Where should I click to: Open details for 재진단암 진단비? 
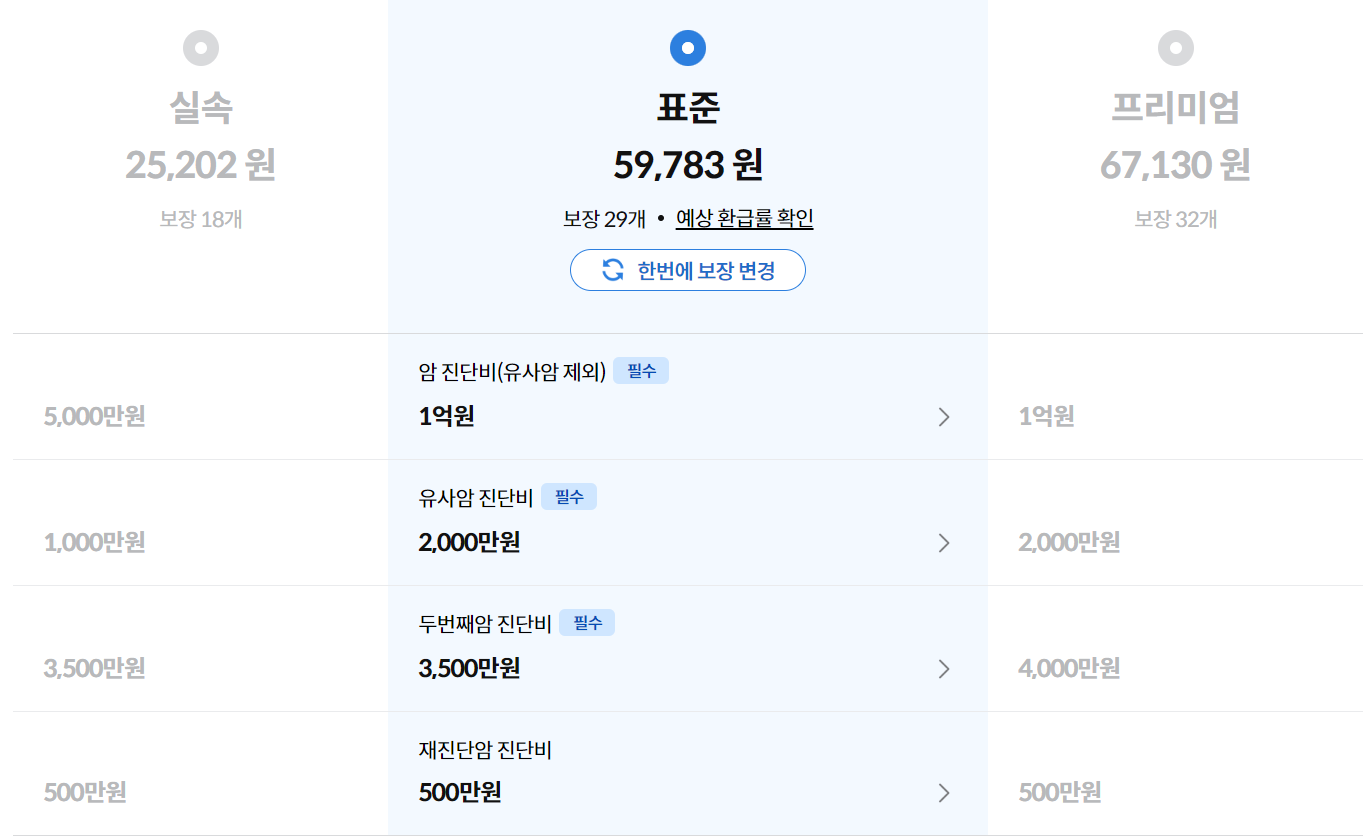pos(943,792)
